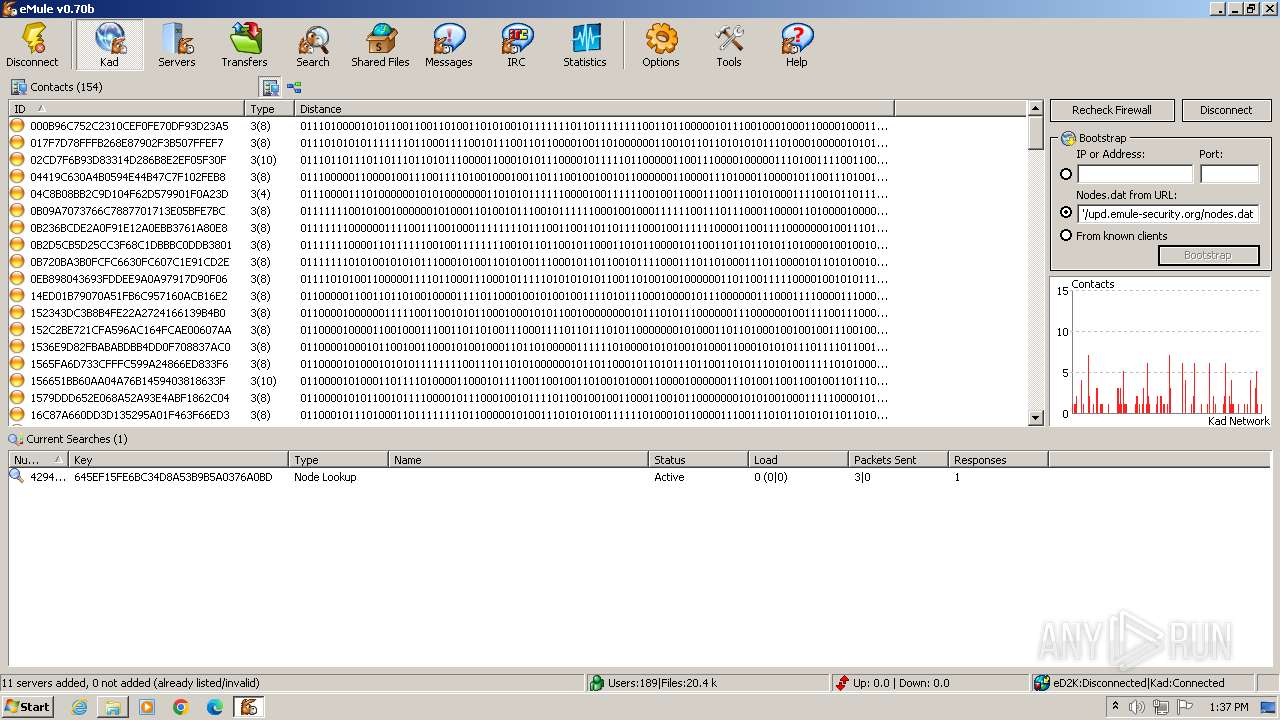
Task: Sort contacts by Type column header
Action: (x=270, y=108)
